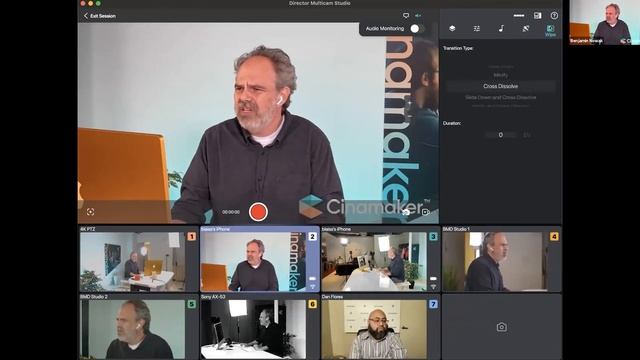Switch to the layers tab icon
Image resolution: width=640 pixels, height=360 pixels.
click(452, 29)
